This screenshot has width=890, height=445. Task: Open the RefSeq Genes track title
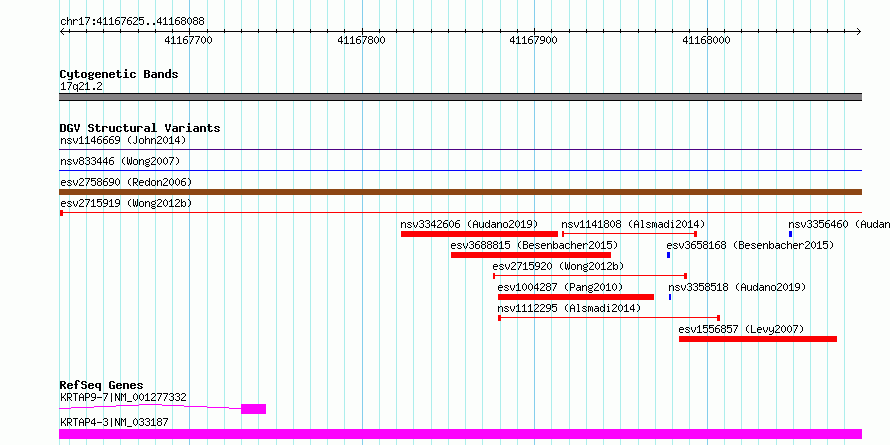(x=101, y=386)
